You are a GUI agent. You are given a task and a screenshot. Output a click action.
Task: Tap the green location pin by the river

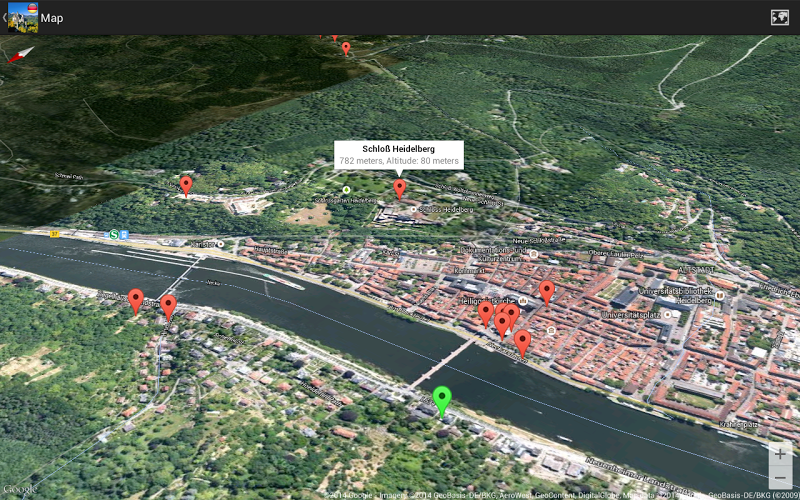pos(442,402)
